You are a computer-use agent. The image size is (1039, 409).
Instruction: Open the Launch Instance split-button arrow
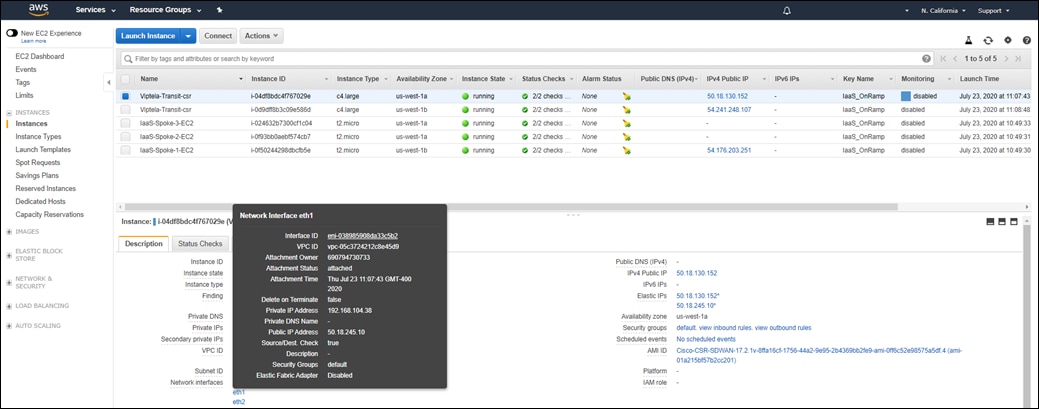(189, 36)
